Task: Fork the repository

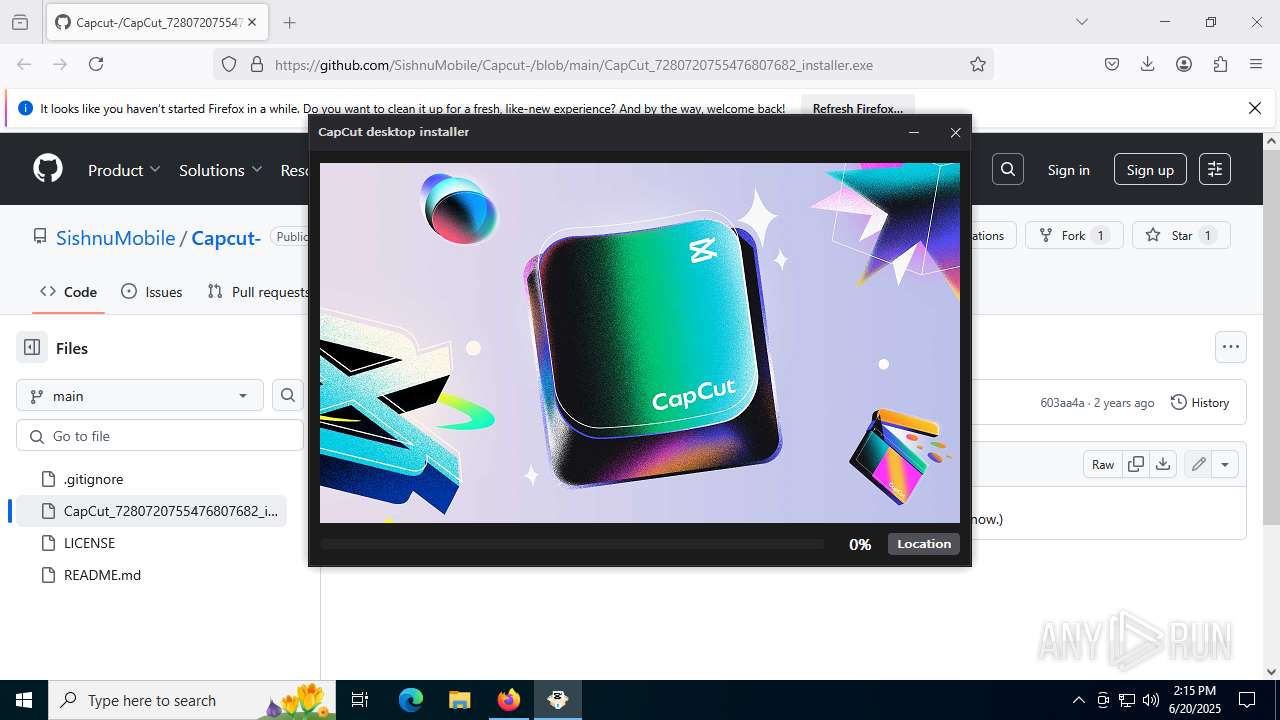Action: point(1074,235)
